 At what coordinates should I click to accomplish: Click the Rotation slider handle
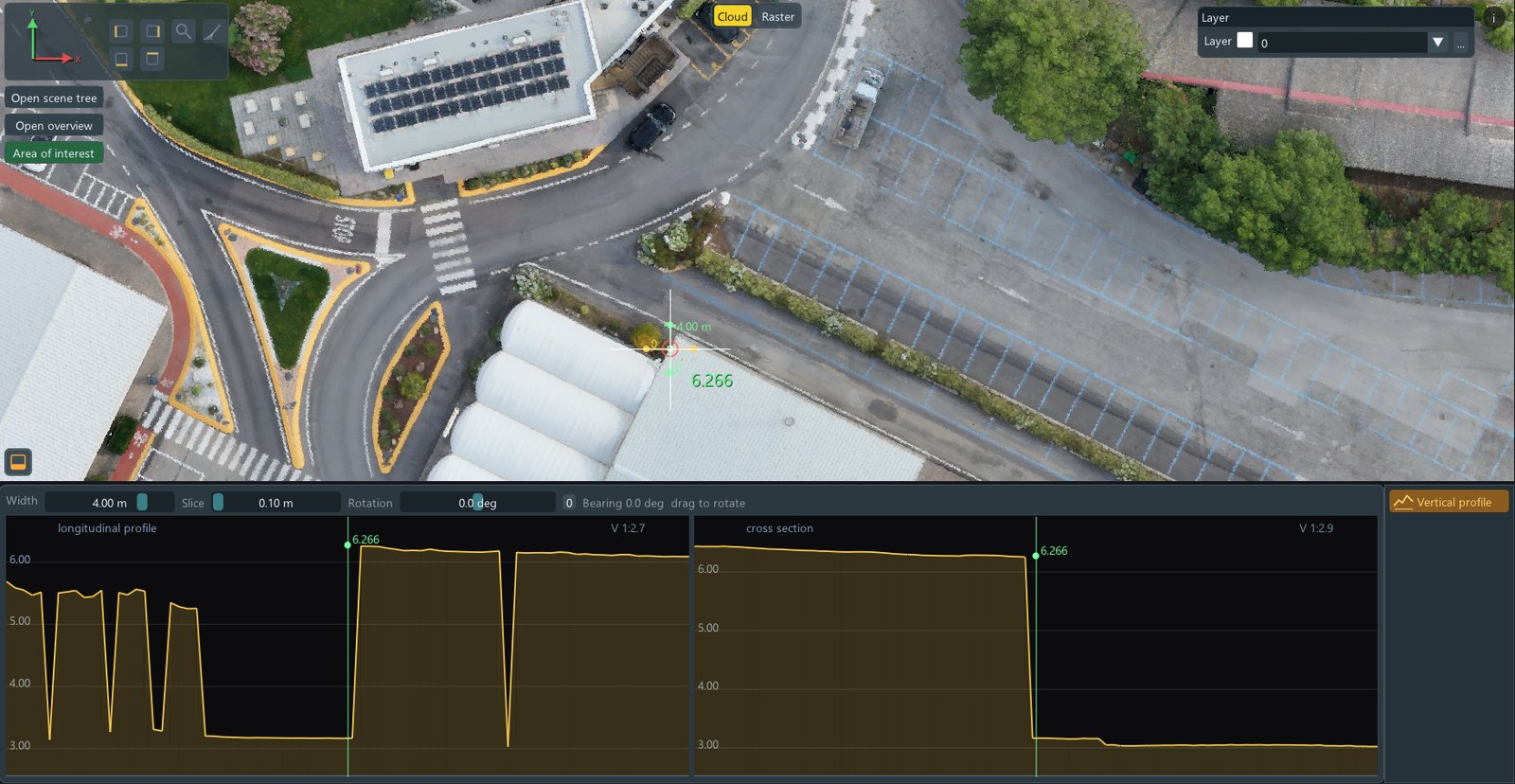478,502
